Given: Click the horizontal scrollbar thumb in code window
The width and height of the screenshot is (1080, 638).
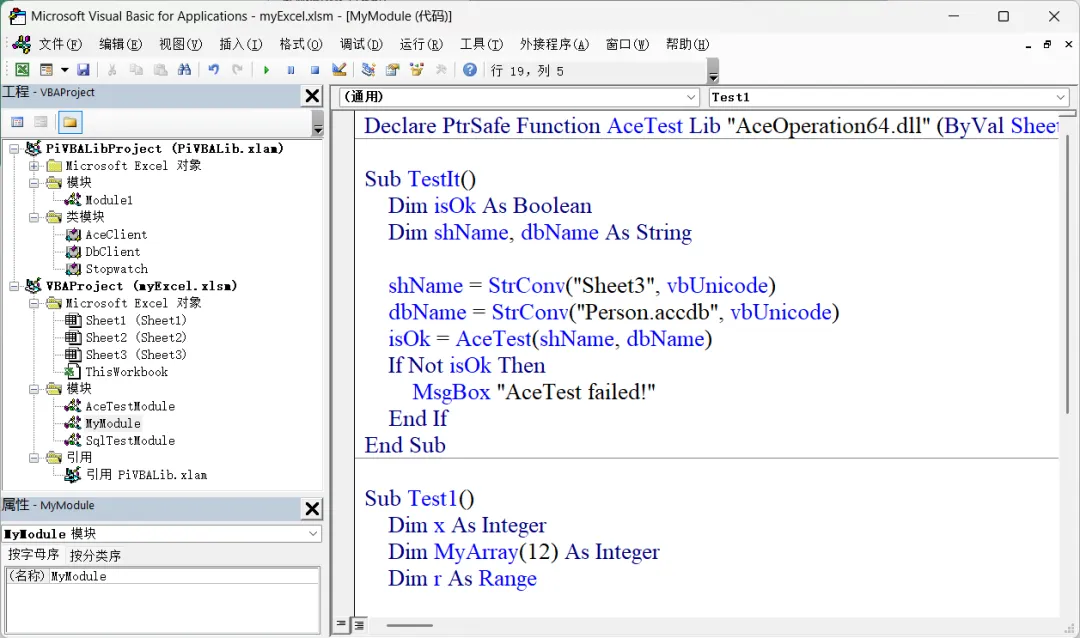Looking at the screenshot, I should (409, 626).
